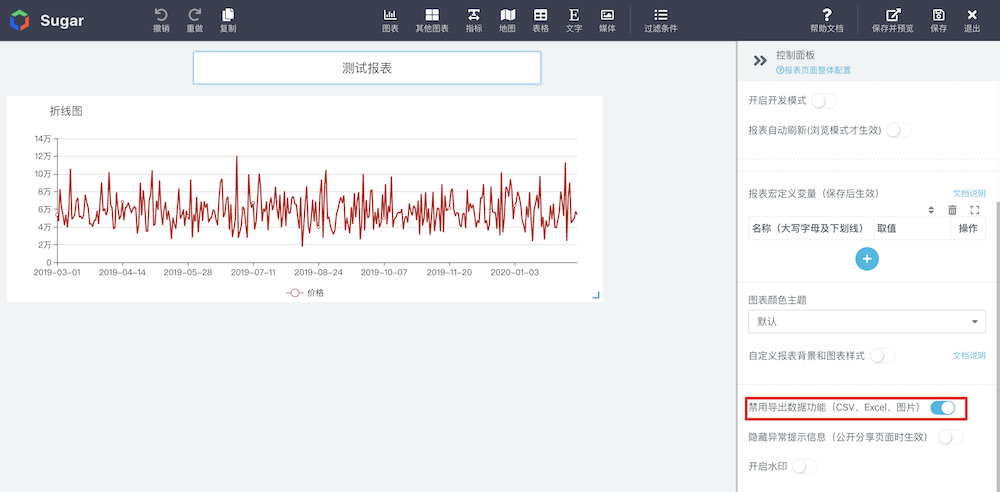This screenshot has height=492, width=1000.
Task: Toggle 报表自动刷新 switch
Action: point(899,130)
